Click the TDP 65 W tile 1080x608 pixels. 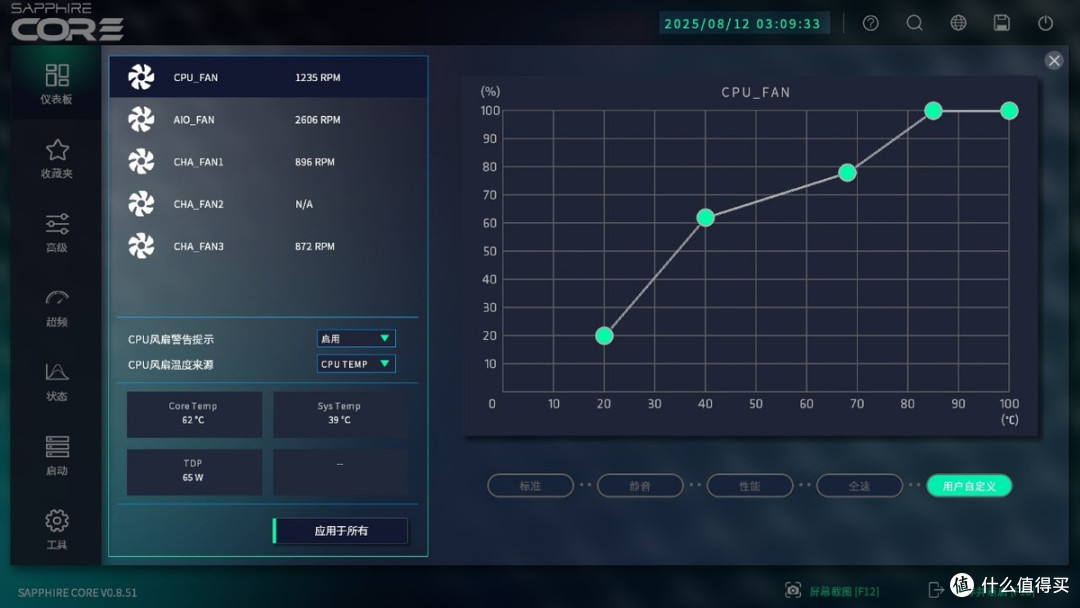194,472
